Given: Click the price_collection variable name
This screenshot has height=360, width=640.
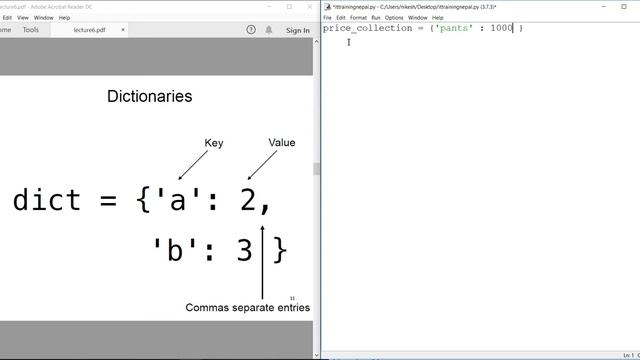Looking at the screenshot, I should point(368,28).
